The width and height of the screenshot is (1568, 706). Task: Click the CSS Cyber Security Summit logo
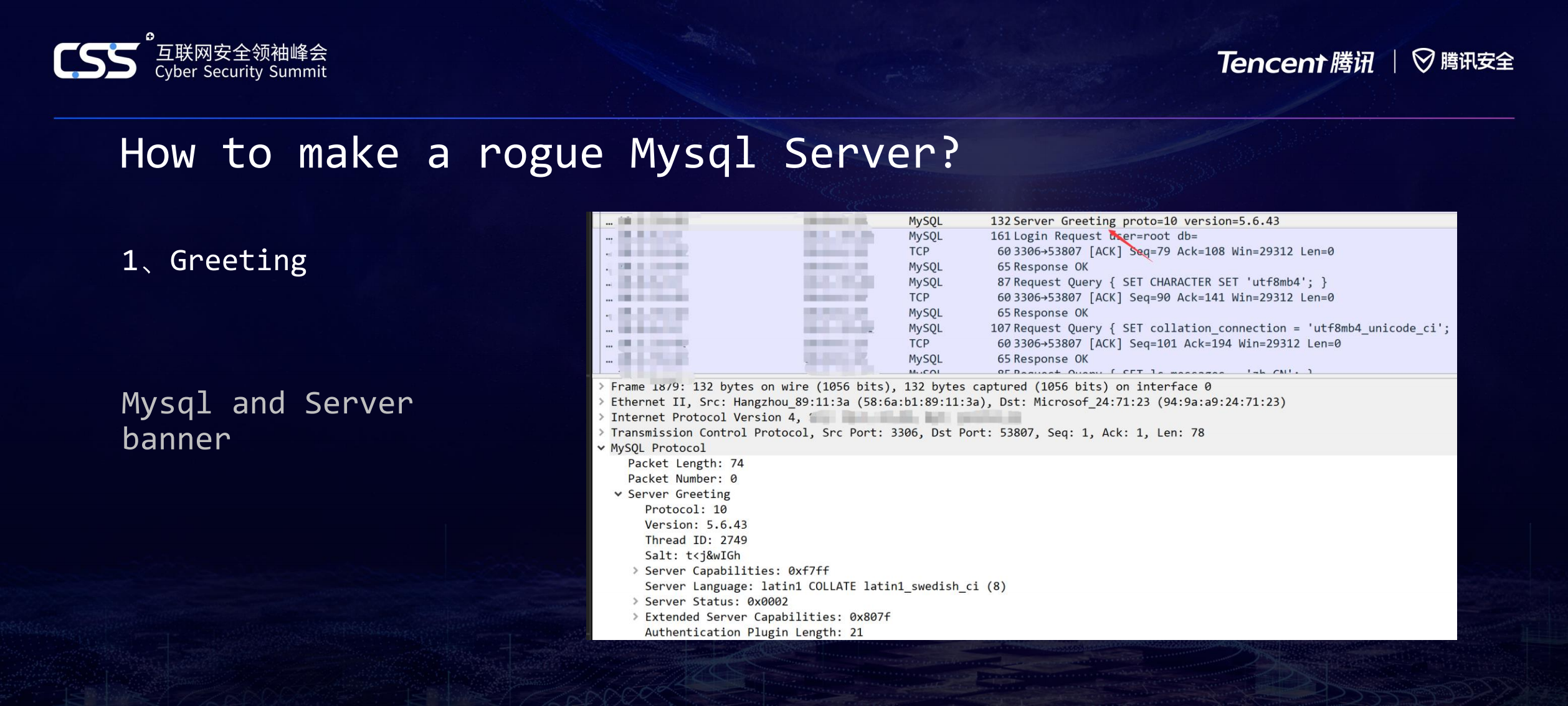[x=193, y=59]
